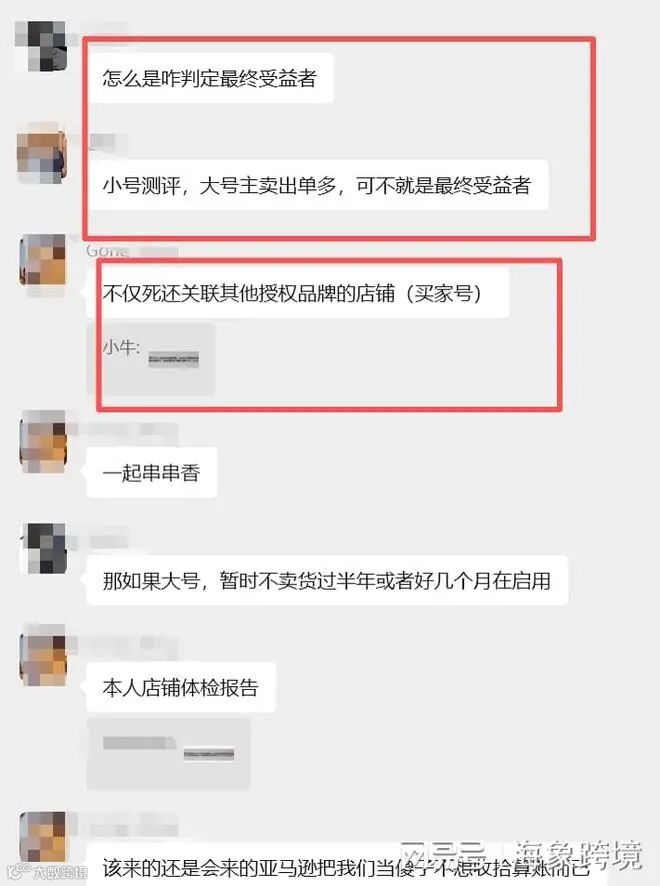Open the quoted reply from 小牛
The image size is (660, 886).
(151, 359)
